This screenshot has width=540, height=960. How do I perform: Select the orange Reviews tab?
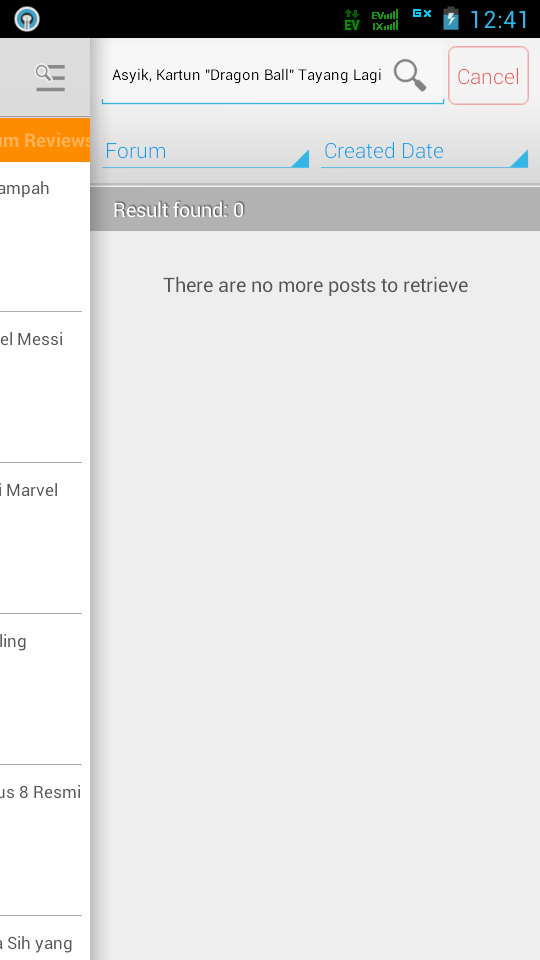click(45, 140)
